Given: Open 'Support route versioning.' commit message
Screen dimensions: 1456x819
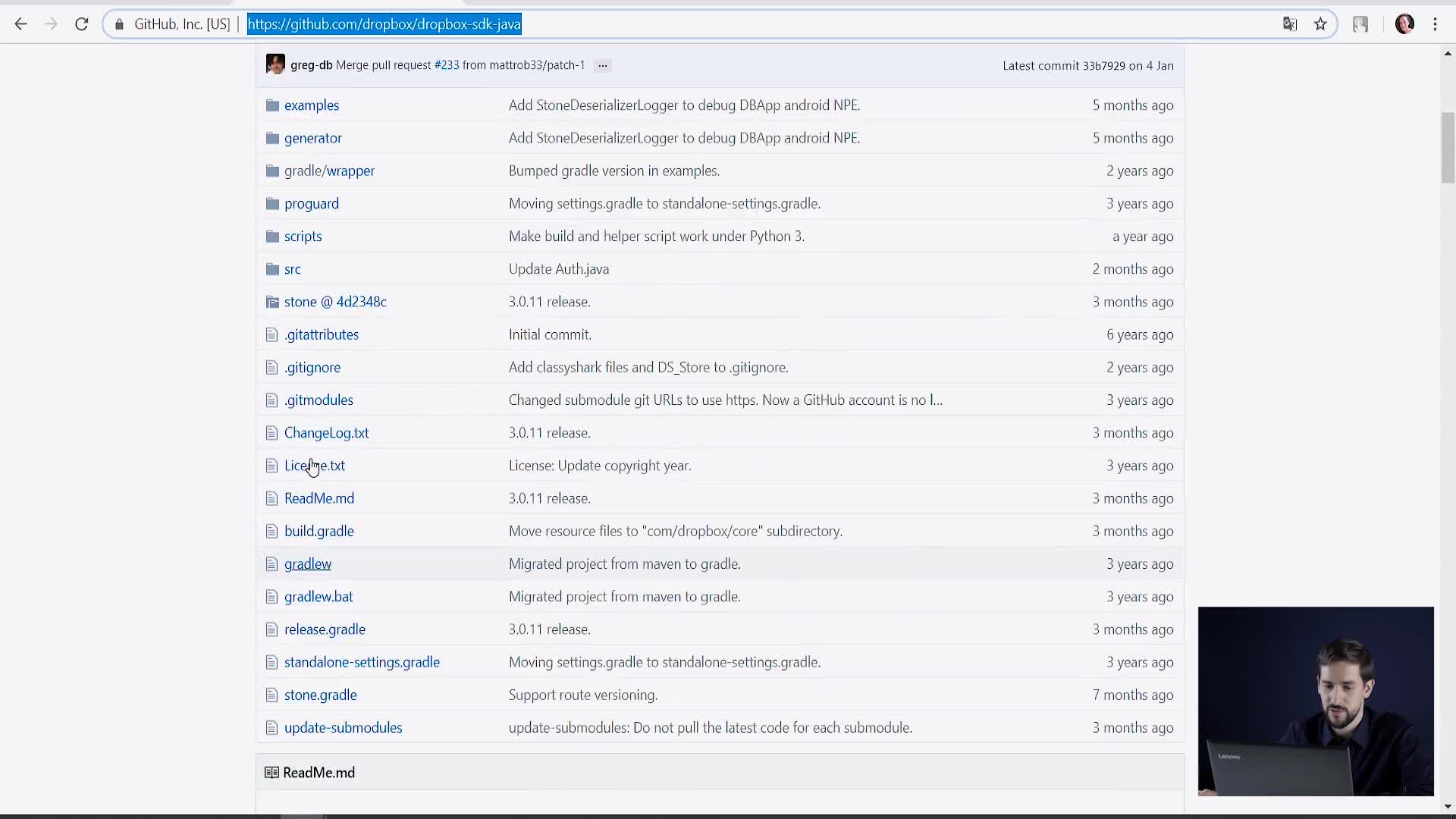Looking at the screenshot, I should pos(583,695).
